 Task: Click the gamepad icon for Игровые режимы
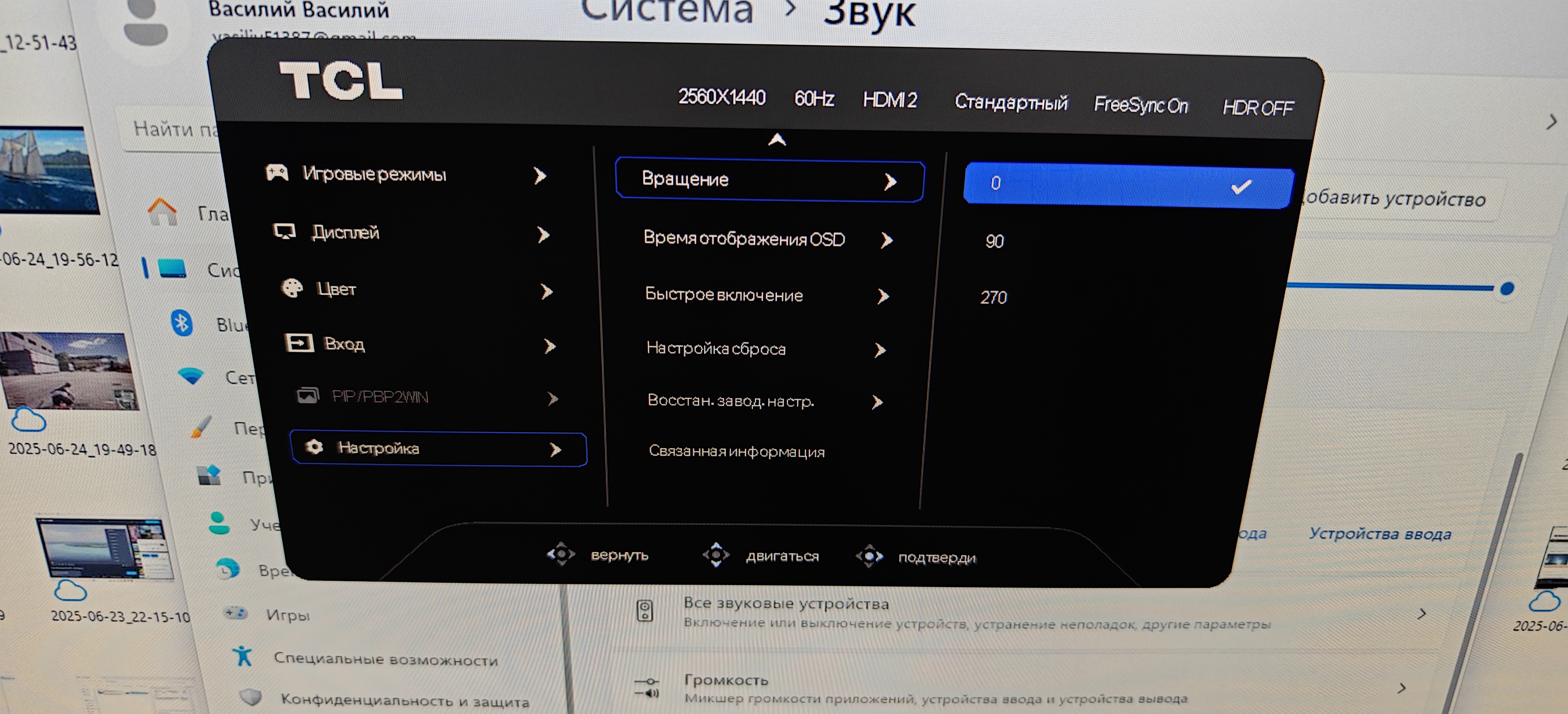278,173
